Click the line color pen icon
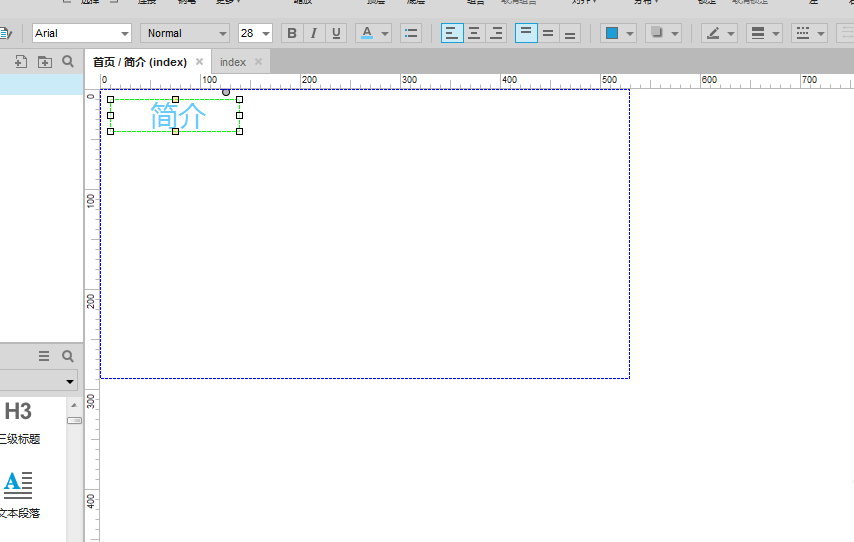Viewport: 854px width, 542px height. 712,33
